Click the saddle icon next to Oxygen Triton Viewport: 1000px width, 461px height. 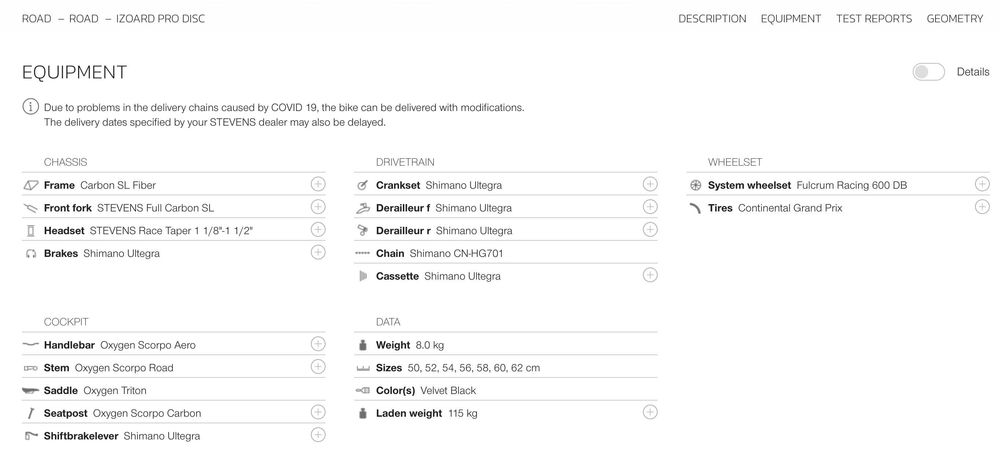pyautogui.click(x=31, y=390)
